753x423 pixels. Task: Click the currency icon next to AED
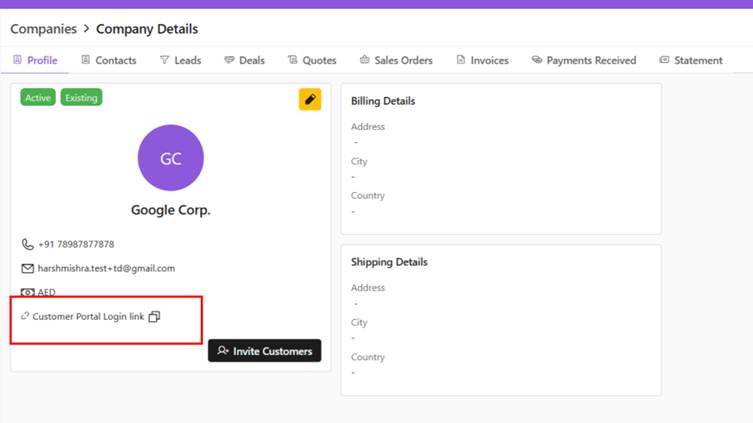click(x=27, y=293)
